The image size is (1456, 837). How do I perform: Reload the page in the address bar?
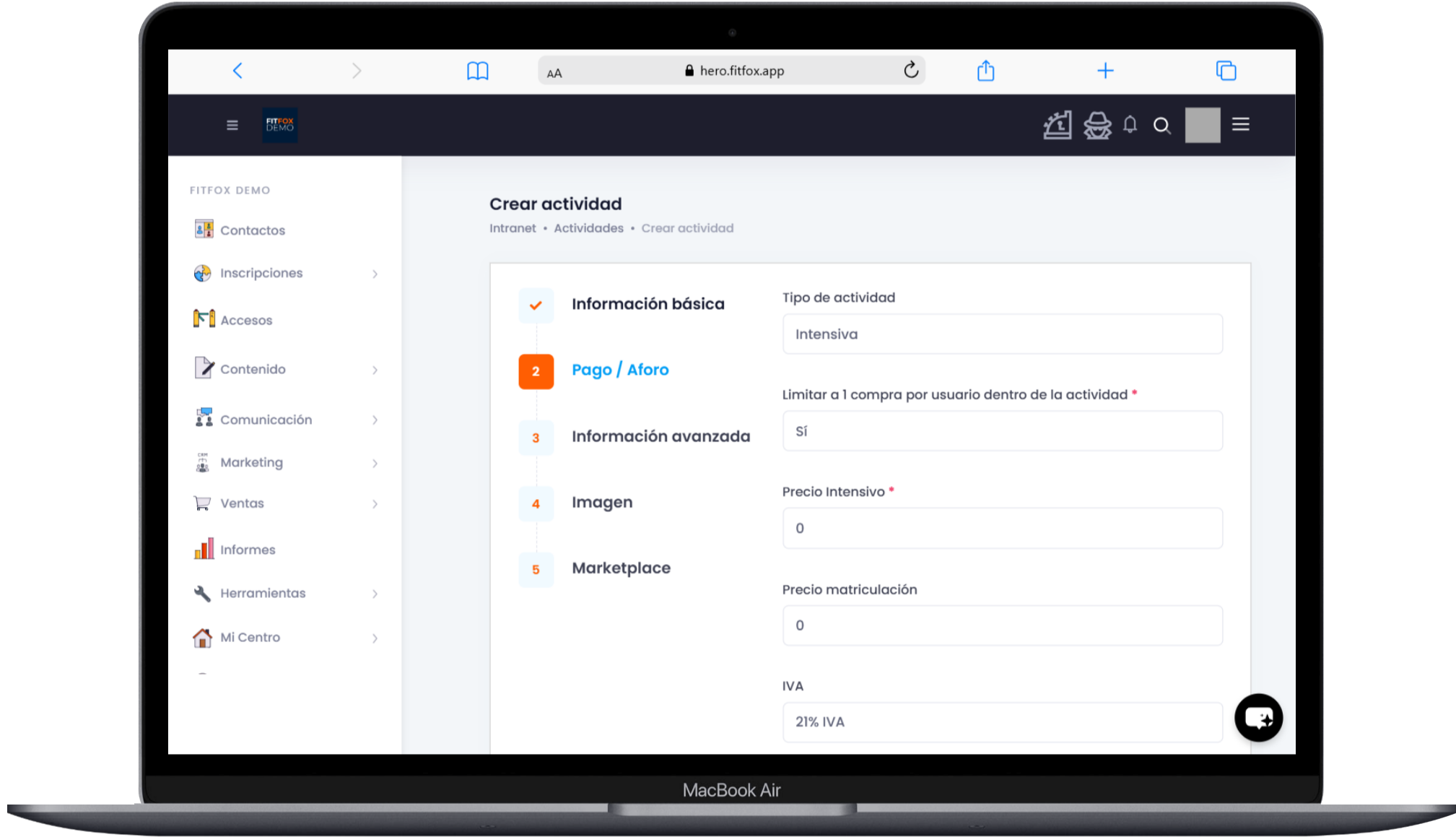pos(910,70)
